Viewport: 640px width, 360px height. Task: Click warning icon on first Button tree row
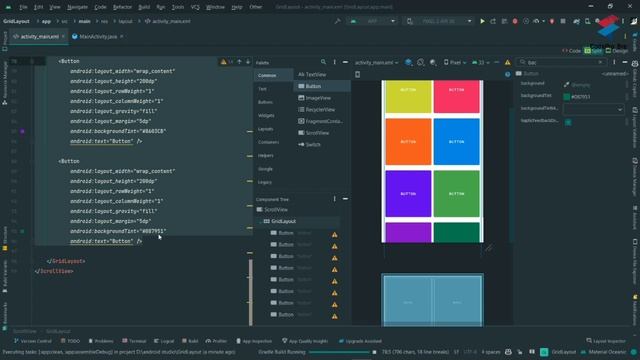tap(335, 235)
